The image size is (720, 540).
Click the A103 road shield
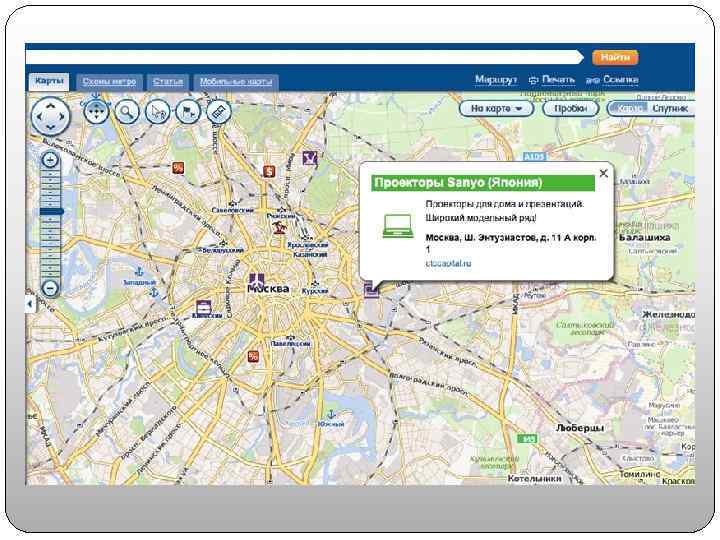(x=534, y=157)
